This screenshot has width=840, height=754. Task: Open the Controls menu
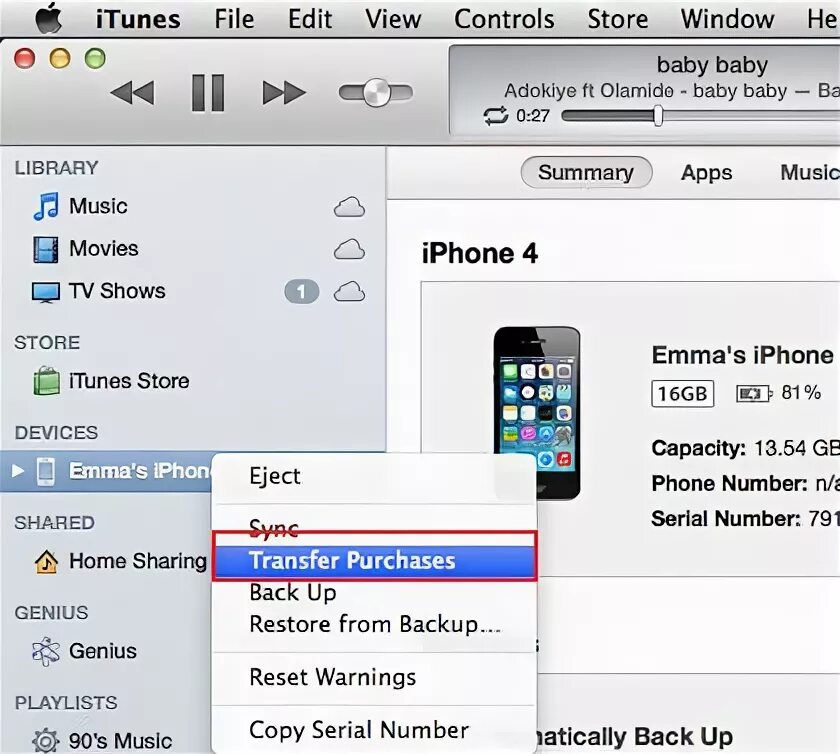(504, 19)
